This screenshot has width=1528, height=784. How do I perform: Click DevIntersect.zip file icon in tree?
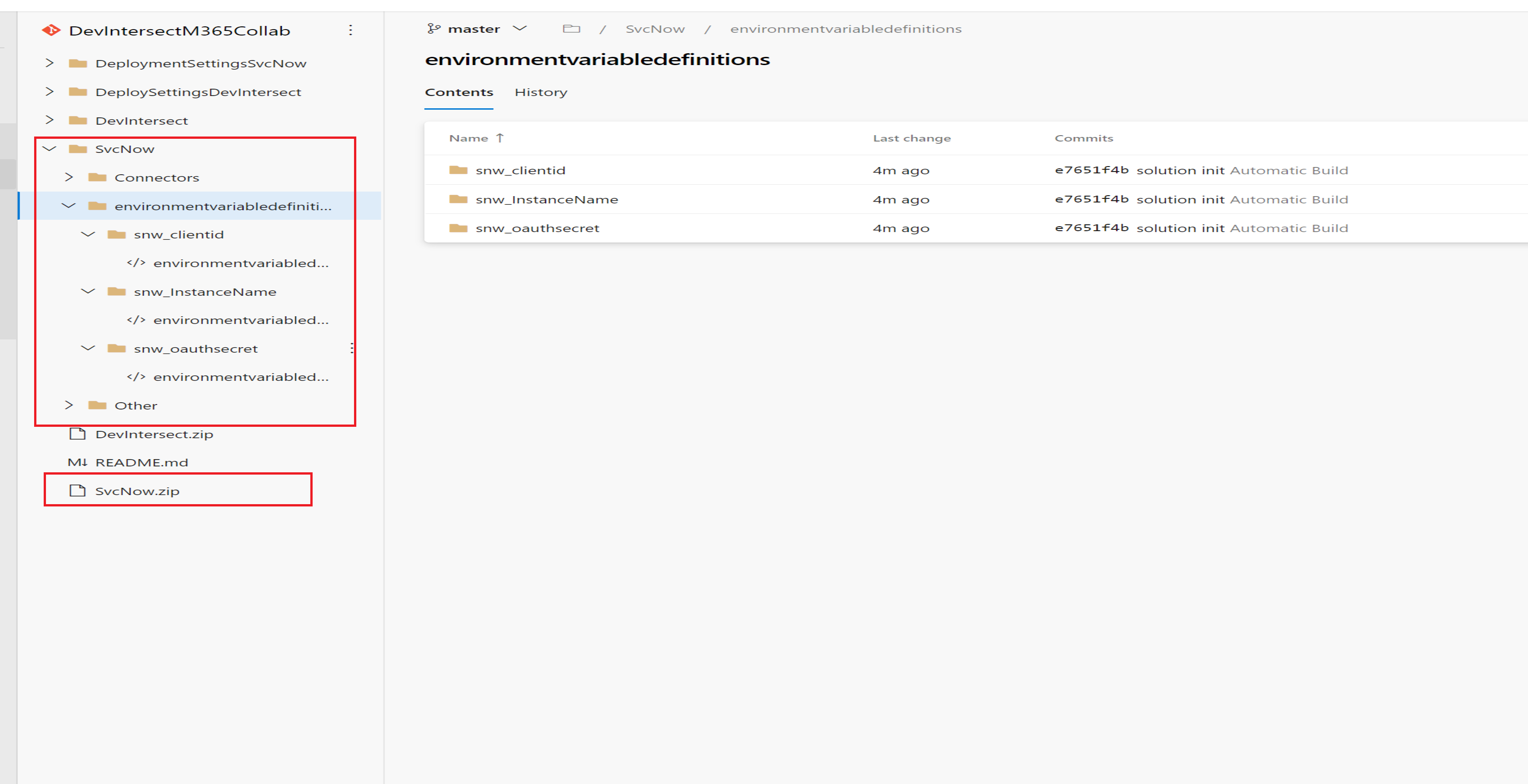(78, 434)
